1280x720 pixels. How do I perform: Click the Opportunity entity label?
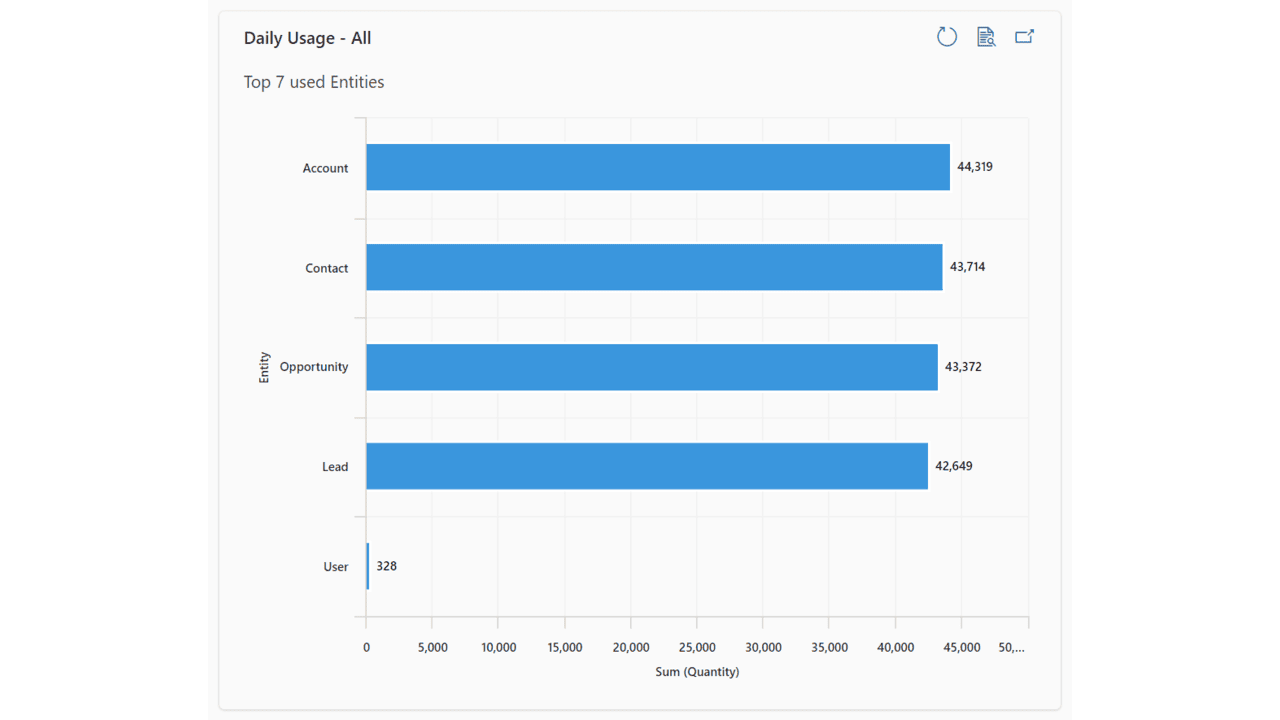click(314, 367)
